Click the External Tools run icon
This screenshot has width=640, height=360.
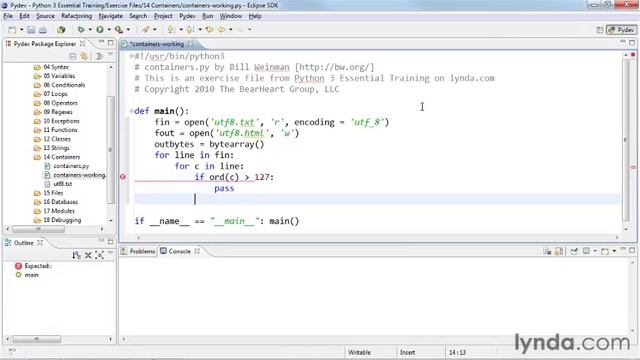tap(119, 29)
